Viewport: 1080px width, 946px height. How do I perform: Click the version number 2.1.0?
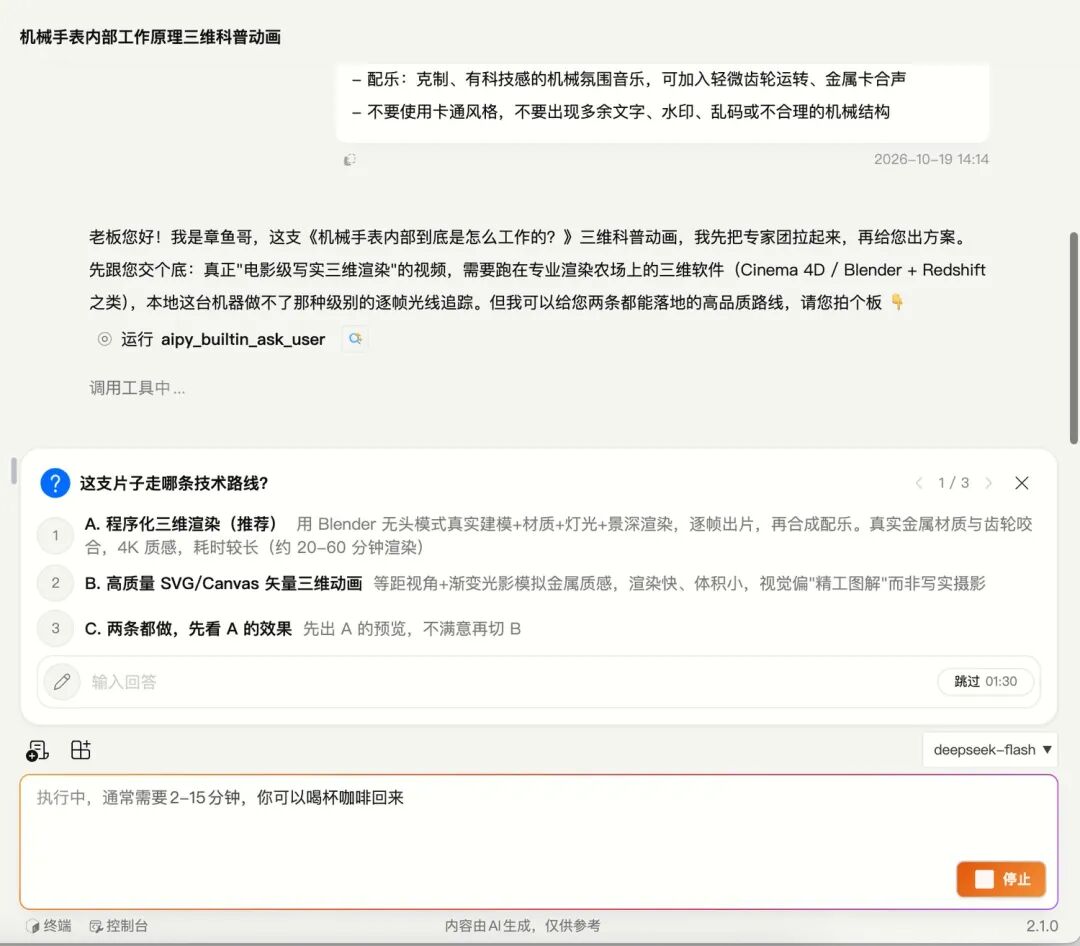point(1041,926)
